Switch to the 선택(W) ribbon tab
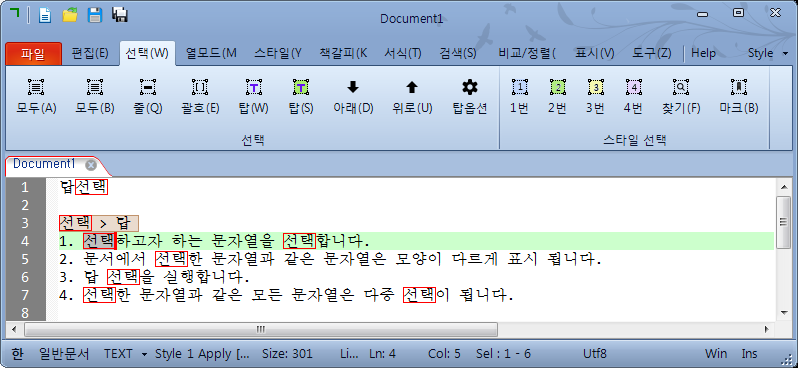Image resolution: width=798 pixels, height=368 pixels. (147, 53)
